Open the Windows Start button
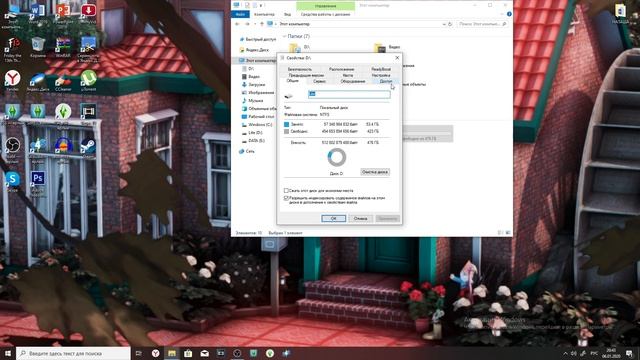 click(8, 353)
